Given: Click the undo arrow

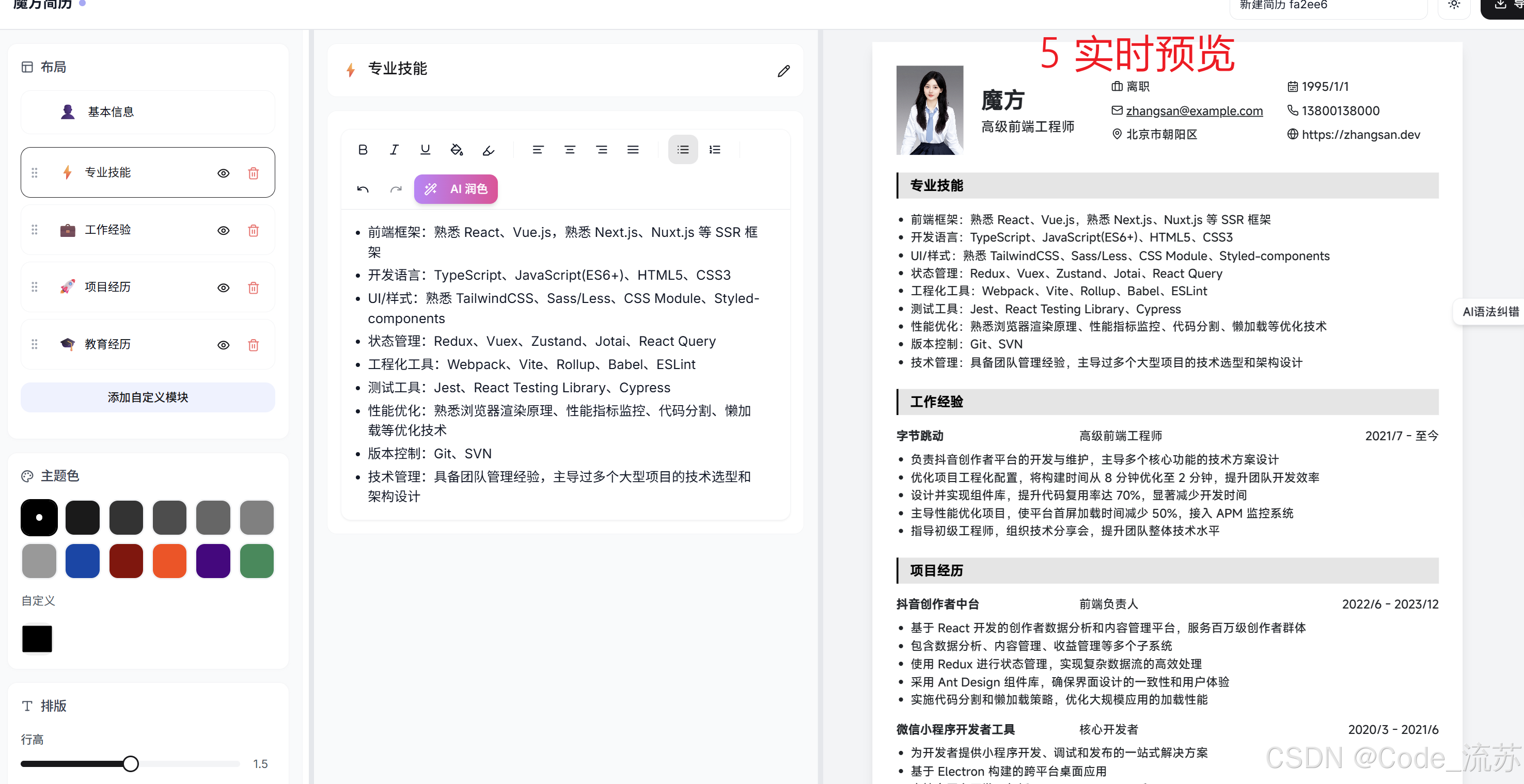Looking at the screenshot, I should (x=363, y=189).
